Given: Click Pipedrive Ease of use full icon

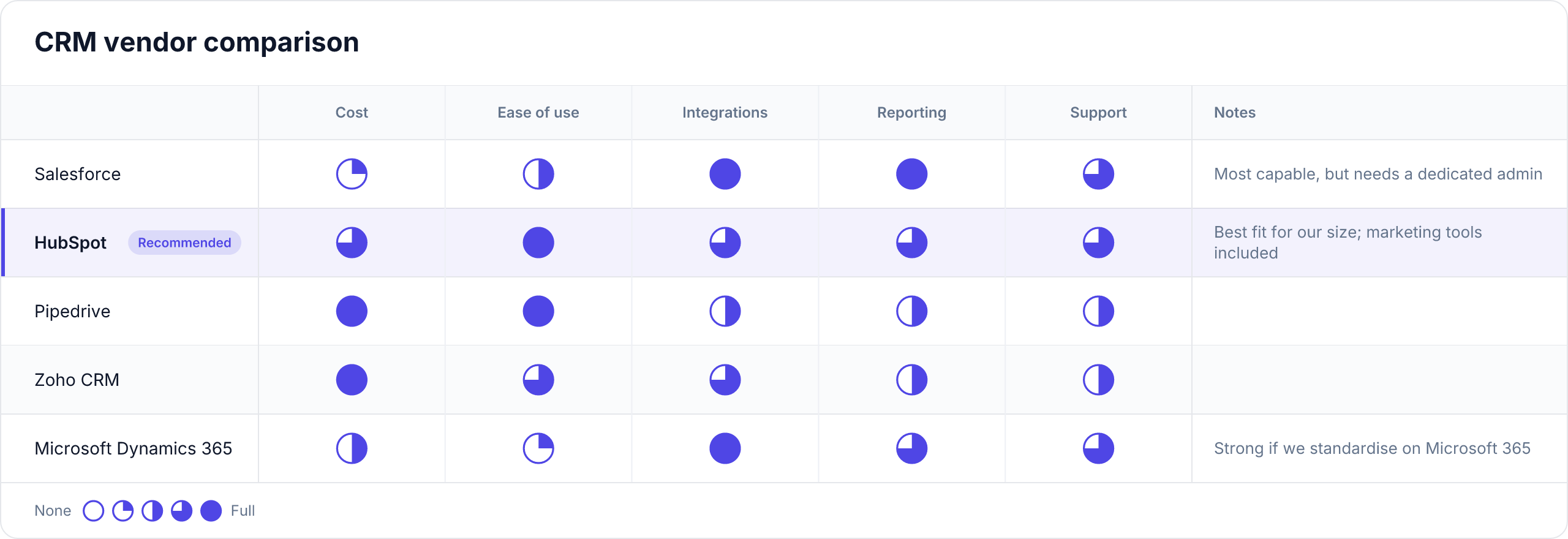Looking at the screenshot, I should tap(538, 311).
